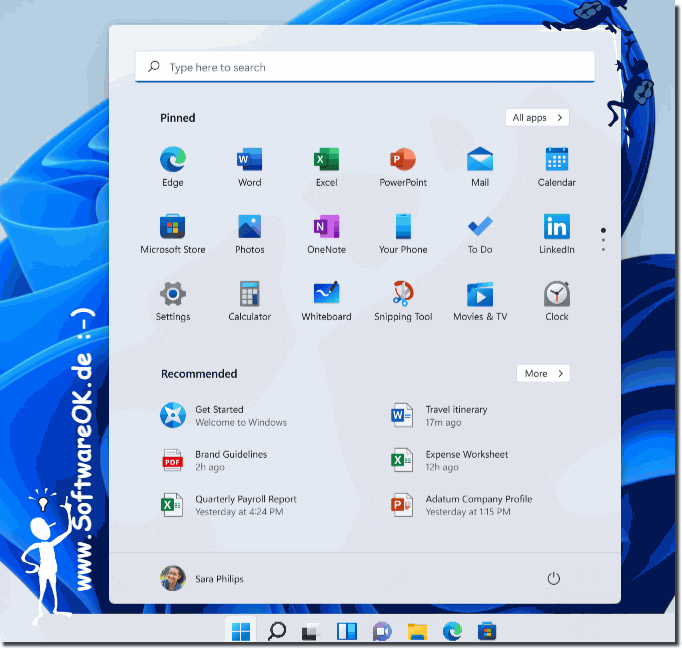Launch Word from Pinned apps

click(x=250, y=167)
